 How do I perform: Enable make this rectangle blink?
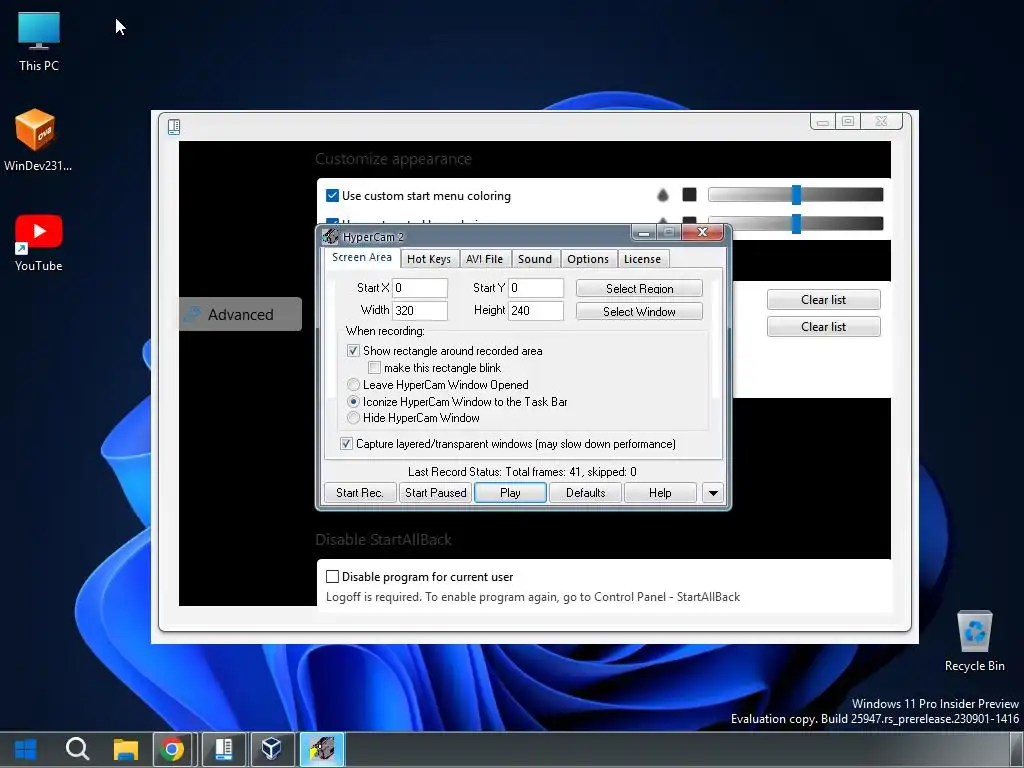[x=374, y=368]
